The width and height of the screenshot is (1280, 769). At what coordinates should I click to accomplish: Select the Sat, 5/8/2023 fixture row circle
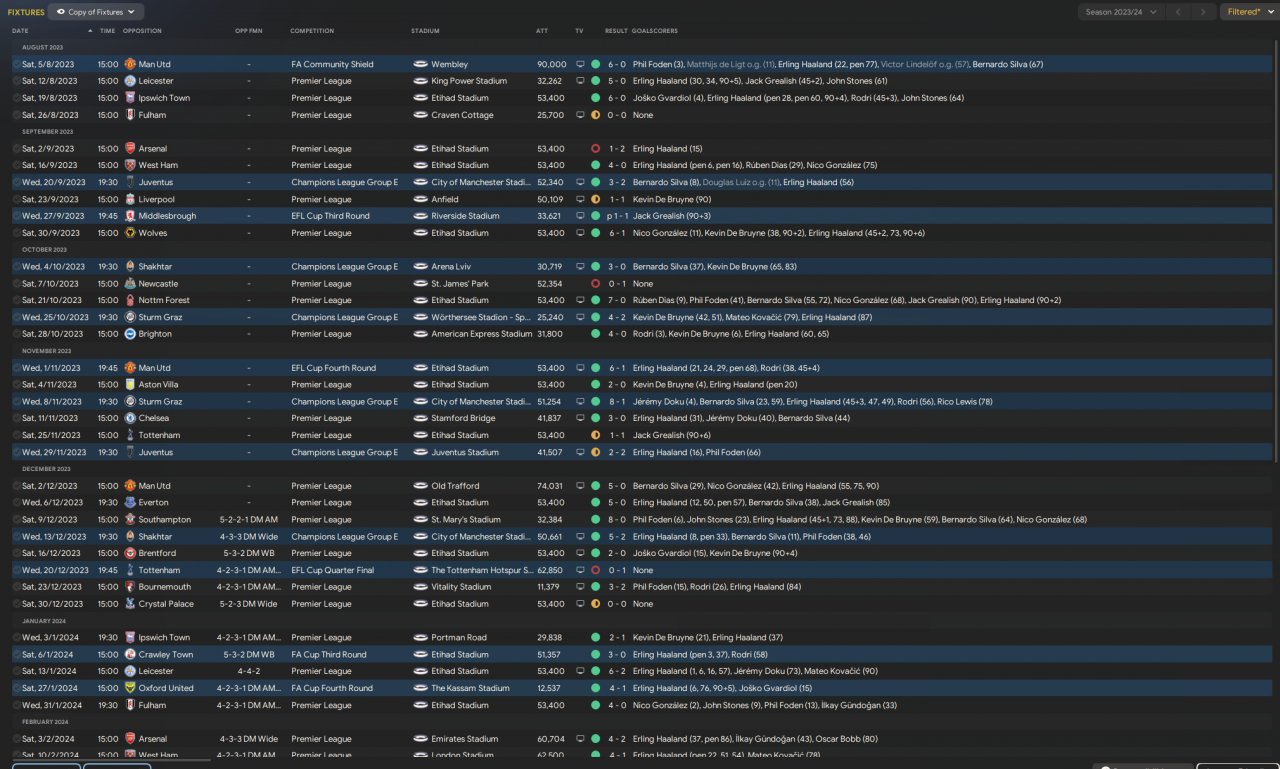(17, 64)
